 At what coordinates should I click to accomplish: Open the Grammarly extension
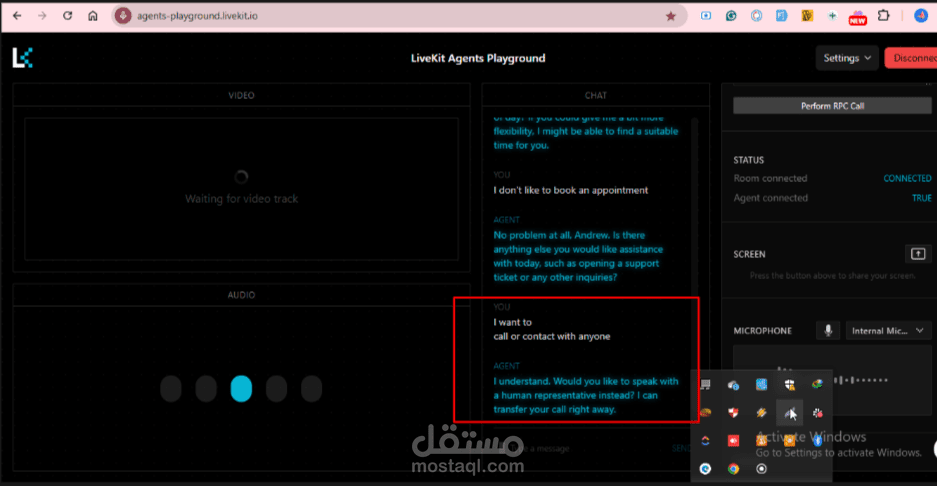point(731,16)
